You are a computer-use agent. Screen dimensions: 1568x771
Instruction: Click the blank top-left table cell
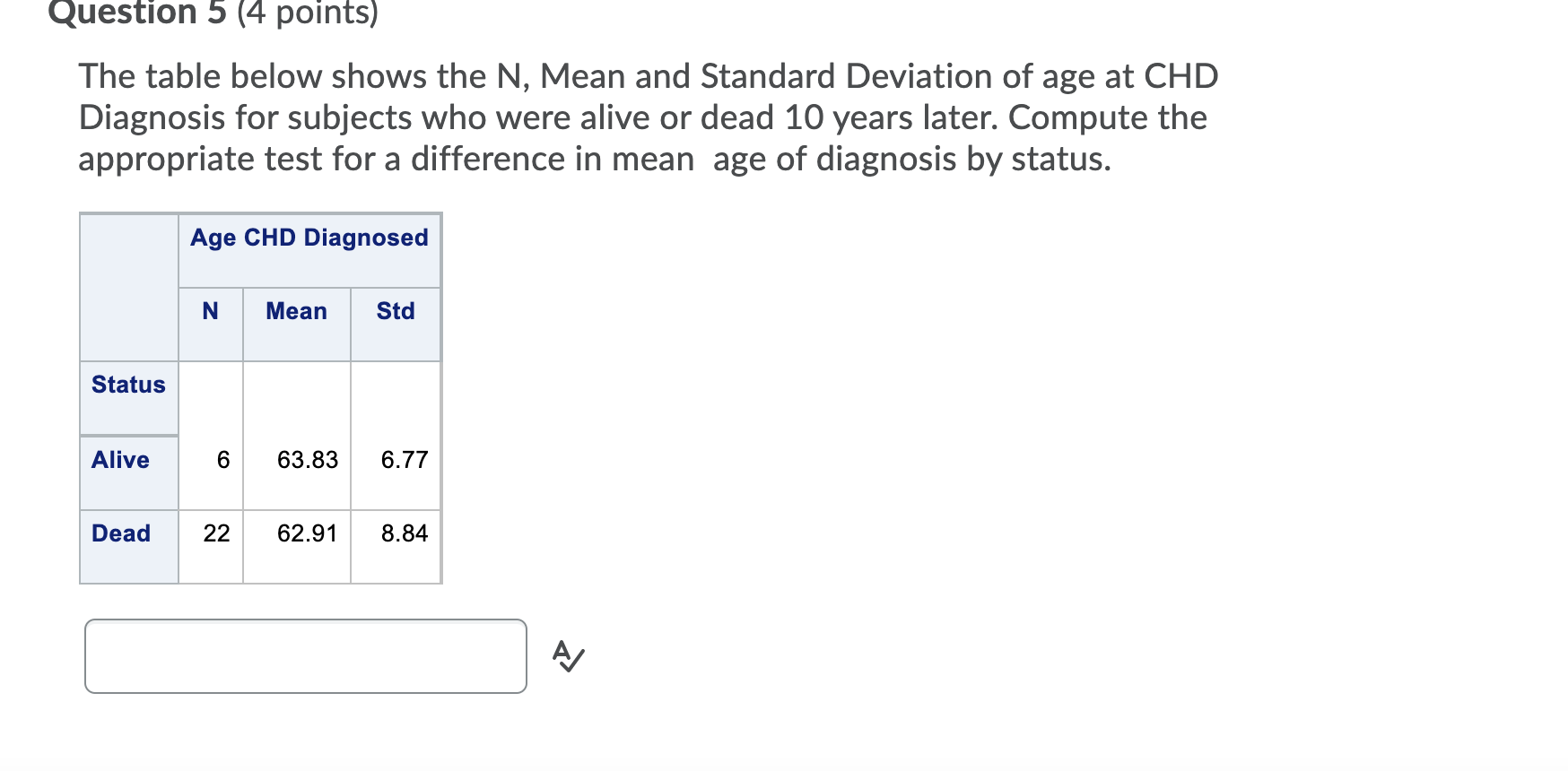pos(128,287)
